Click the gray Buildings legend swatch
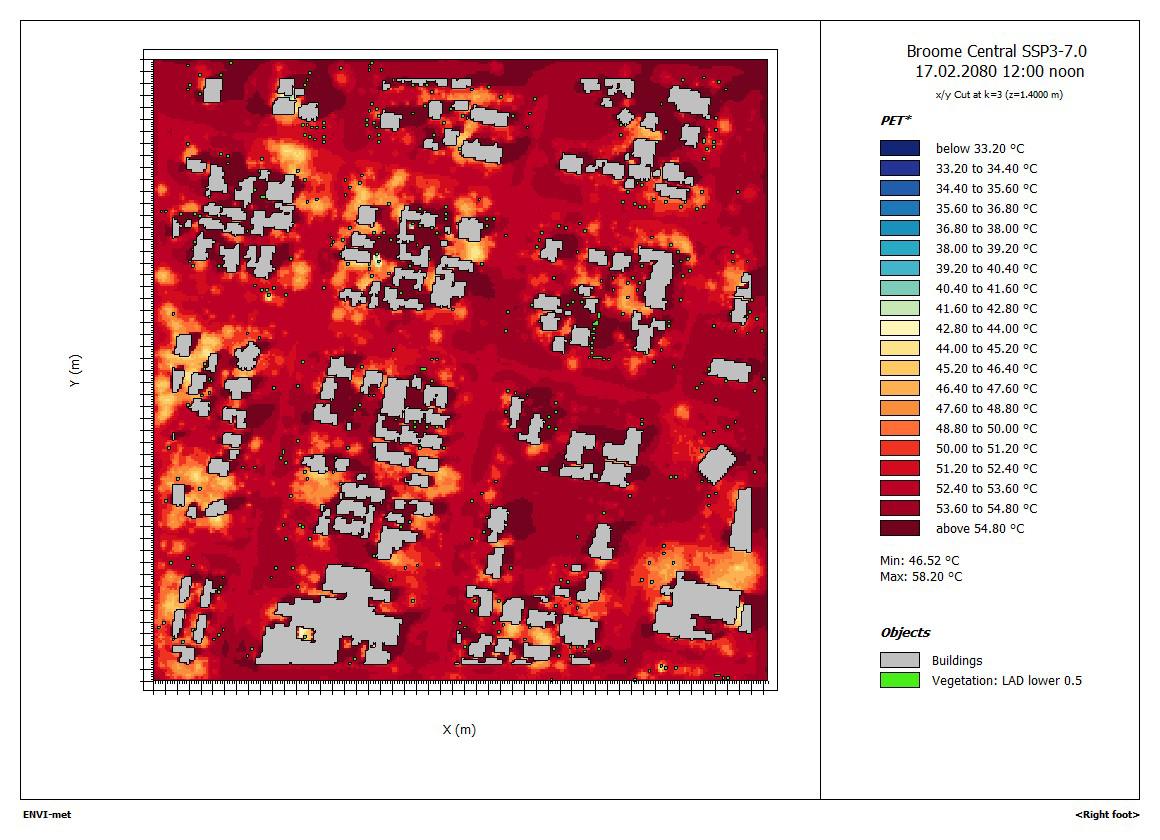This screenshot has height=840, width=1160. click(x=900, y=660)
